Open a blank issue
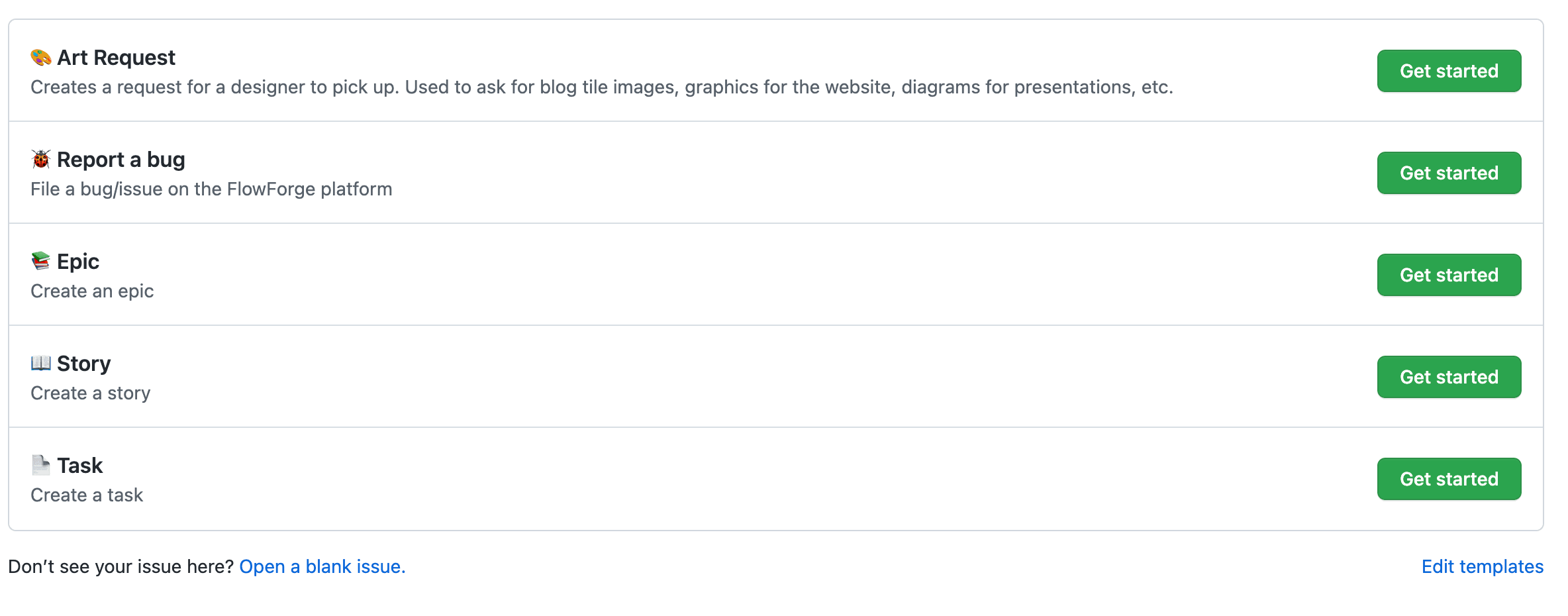Image resolution: width=1568 pixels, height=616 pixels. [x=322, y=566]
